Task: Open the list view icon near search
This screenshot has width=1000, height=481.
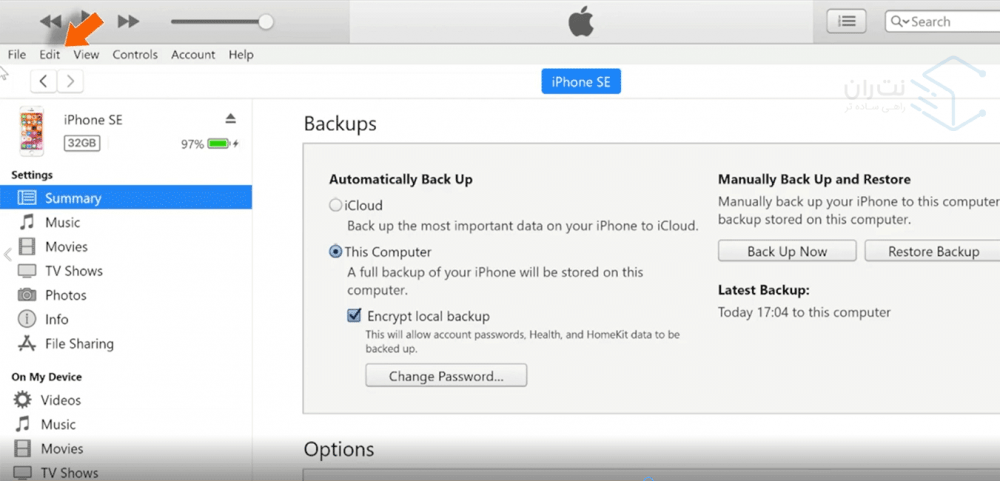Action: (x=846, y=21)
